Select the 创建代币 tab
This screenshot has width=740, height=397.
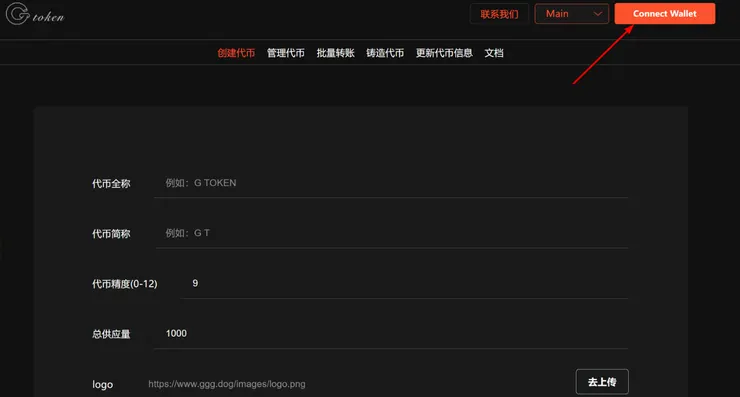236,53
